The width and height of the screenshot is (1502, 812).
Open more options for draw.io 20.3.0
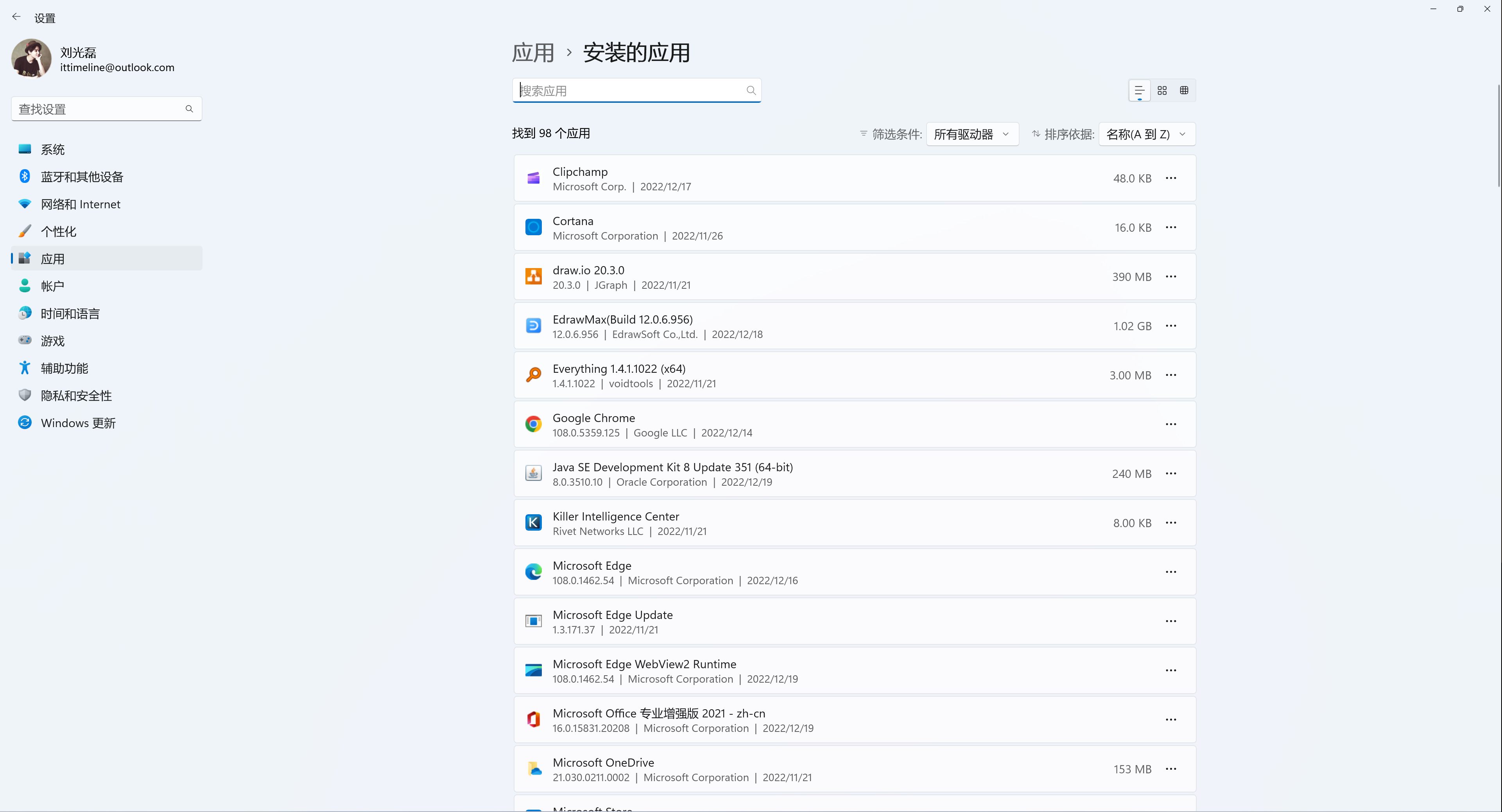(1171, 276)
